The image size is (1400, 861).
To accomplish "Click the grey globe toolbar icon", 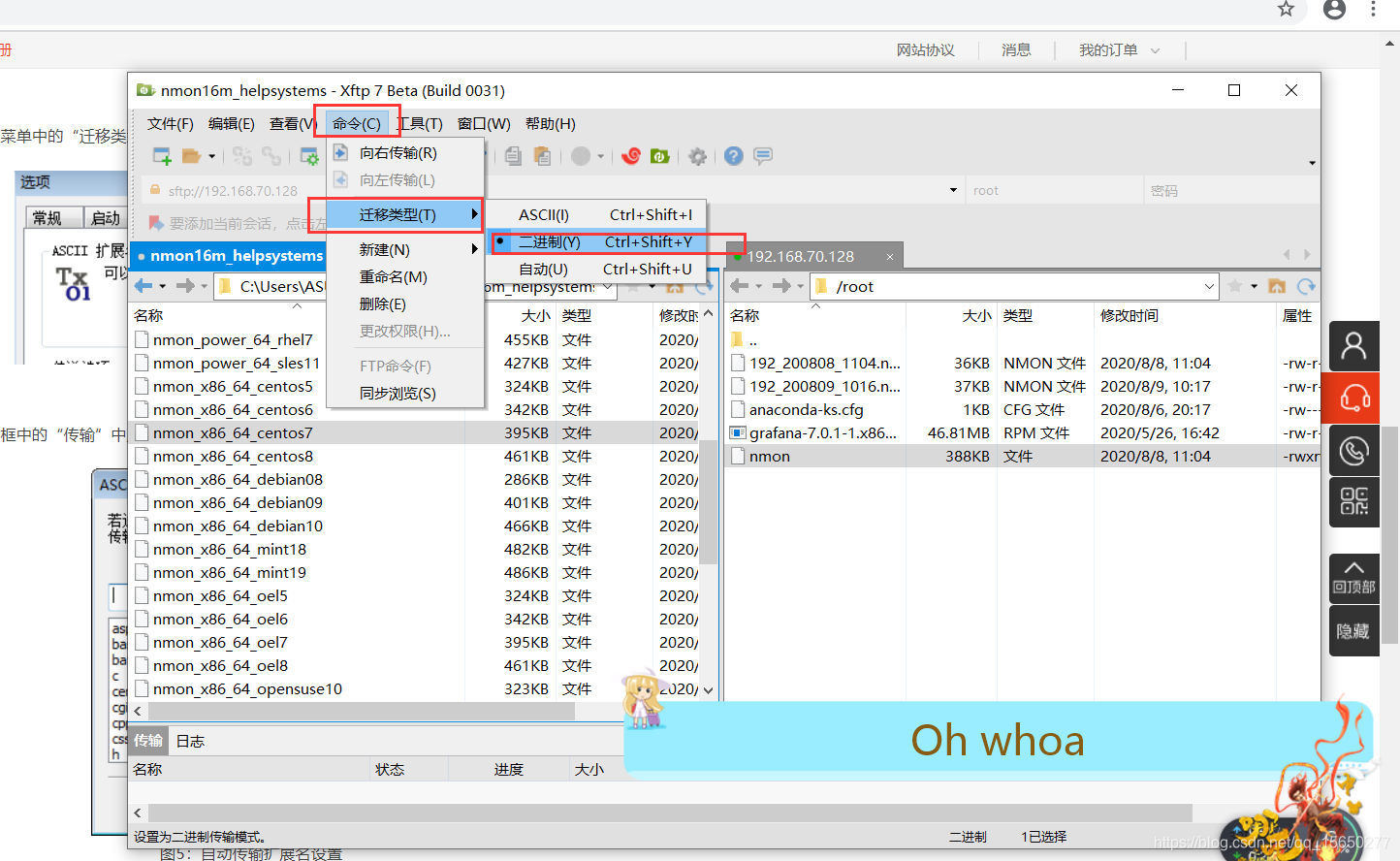I will [581, 156].
